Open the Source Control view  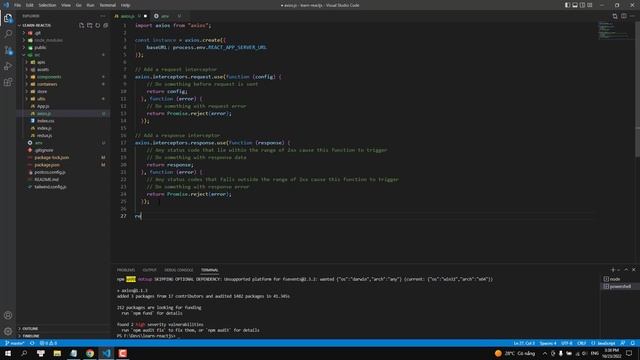[x=8, y=50]
